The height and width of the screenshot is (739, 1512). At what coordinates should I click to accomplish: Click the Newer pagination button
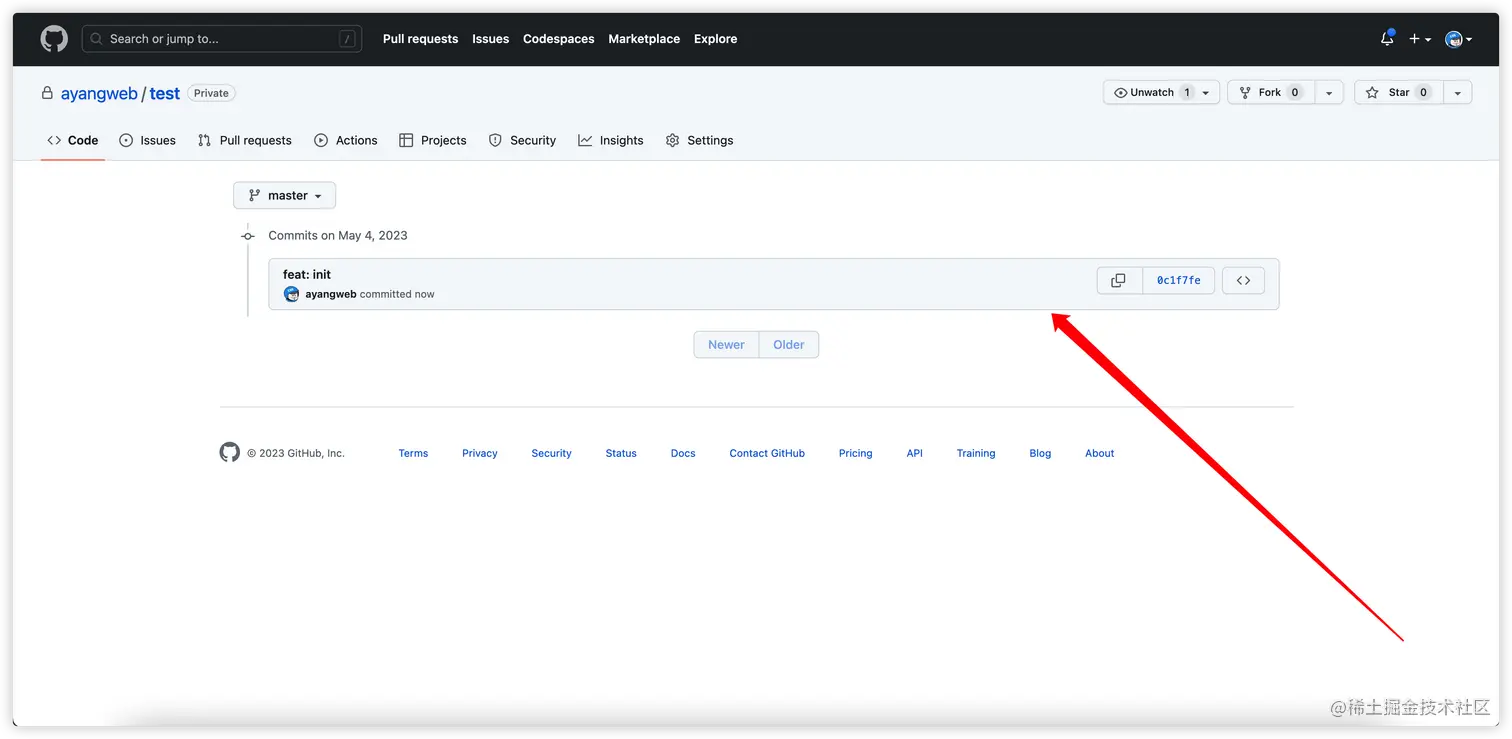click(726, 345)
